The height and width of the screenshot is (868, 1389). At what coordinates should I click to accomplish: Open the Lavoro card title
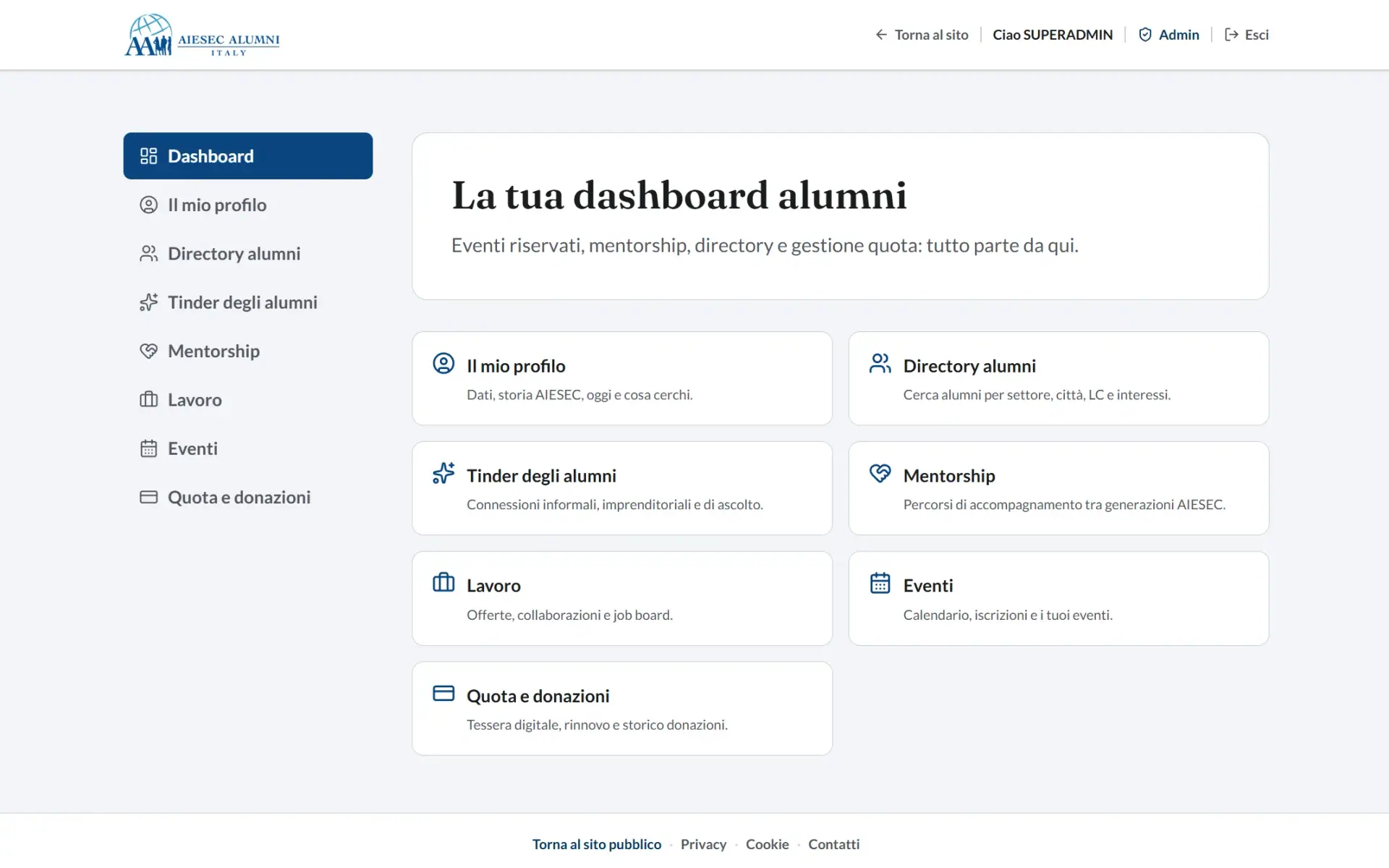coord(493,586)
